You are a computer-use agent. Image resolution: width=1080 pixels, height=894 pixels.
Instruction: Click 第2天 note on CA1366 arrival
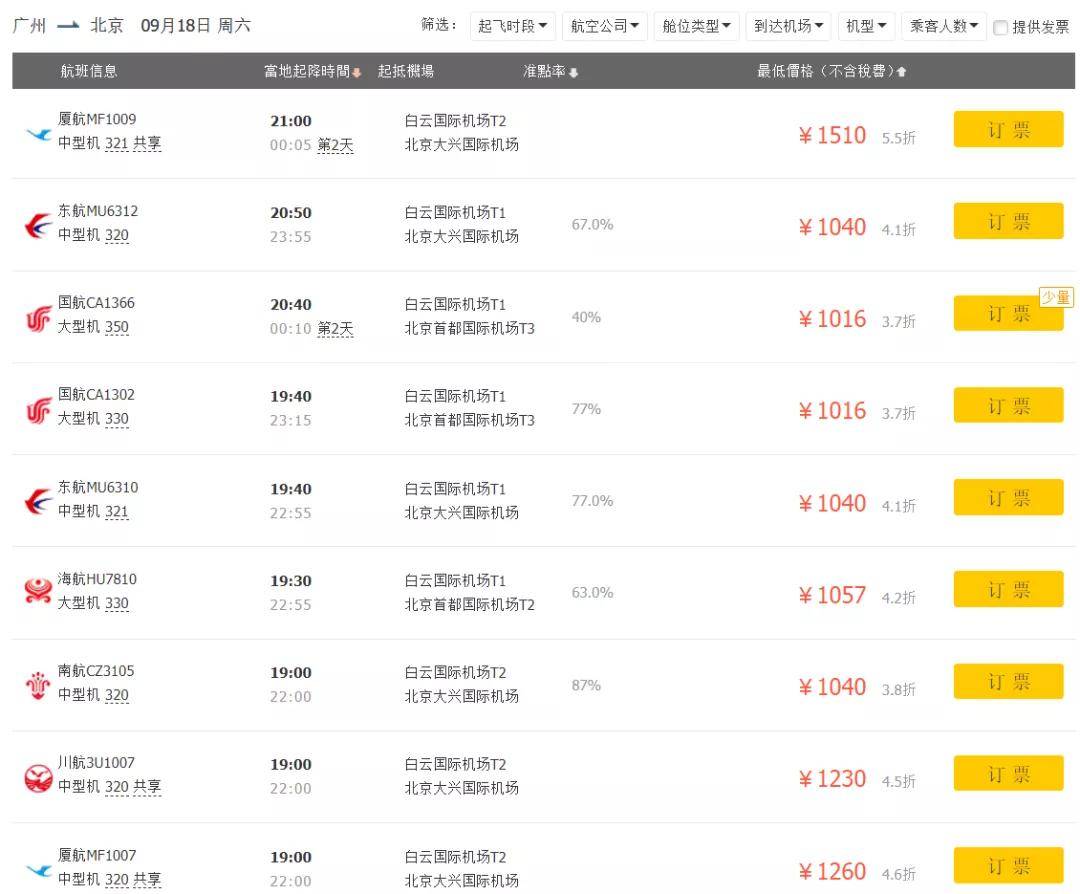coord(335,329)
